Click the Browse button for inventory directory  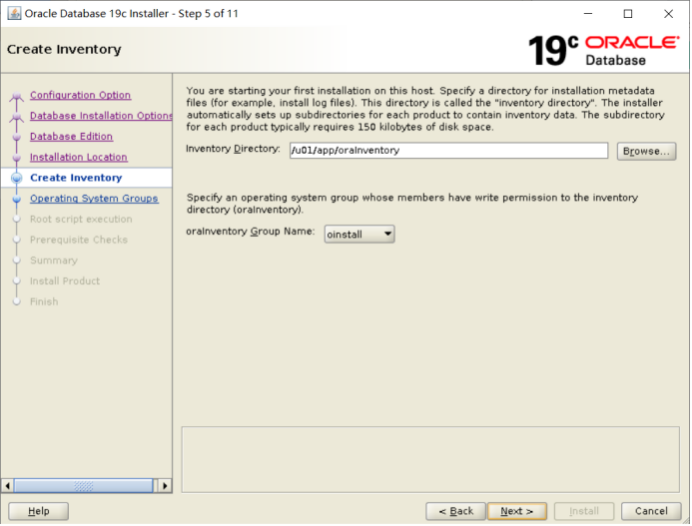click(646, 151)
